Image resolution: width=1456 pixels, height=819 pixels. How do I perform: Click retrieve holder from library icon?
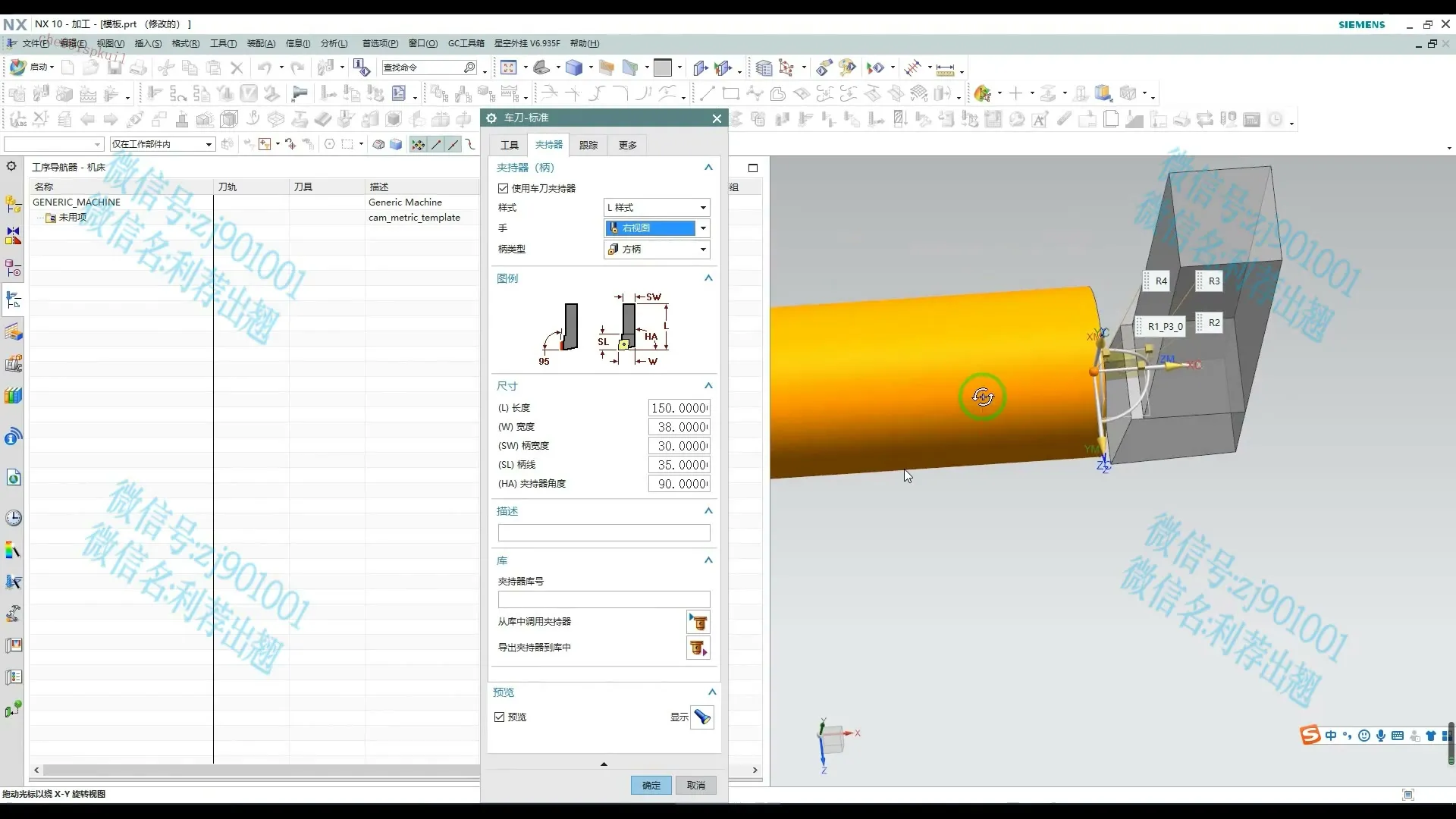[698, 623]
